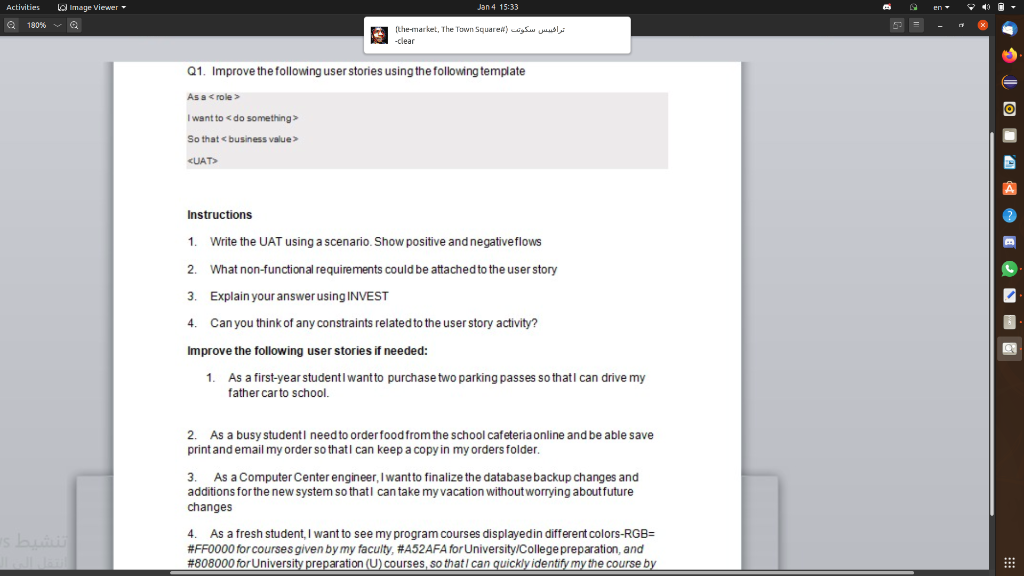Toggle the network indicator in the top bar
Image resolution: width=1024 pixels, height=576 pixels.
[971, 6]
